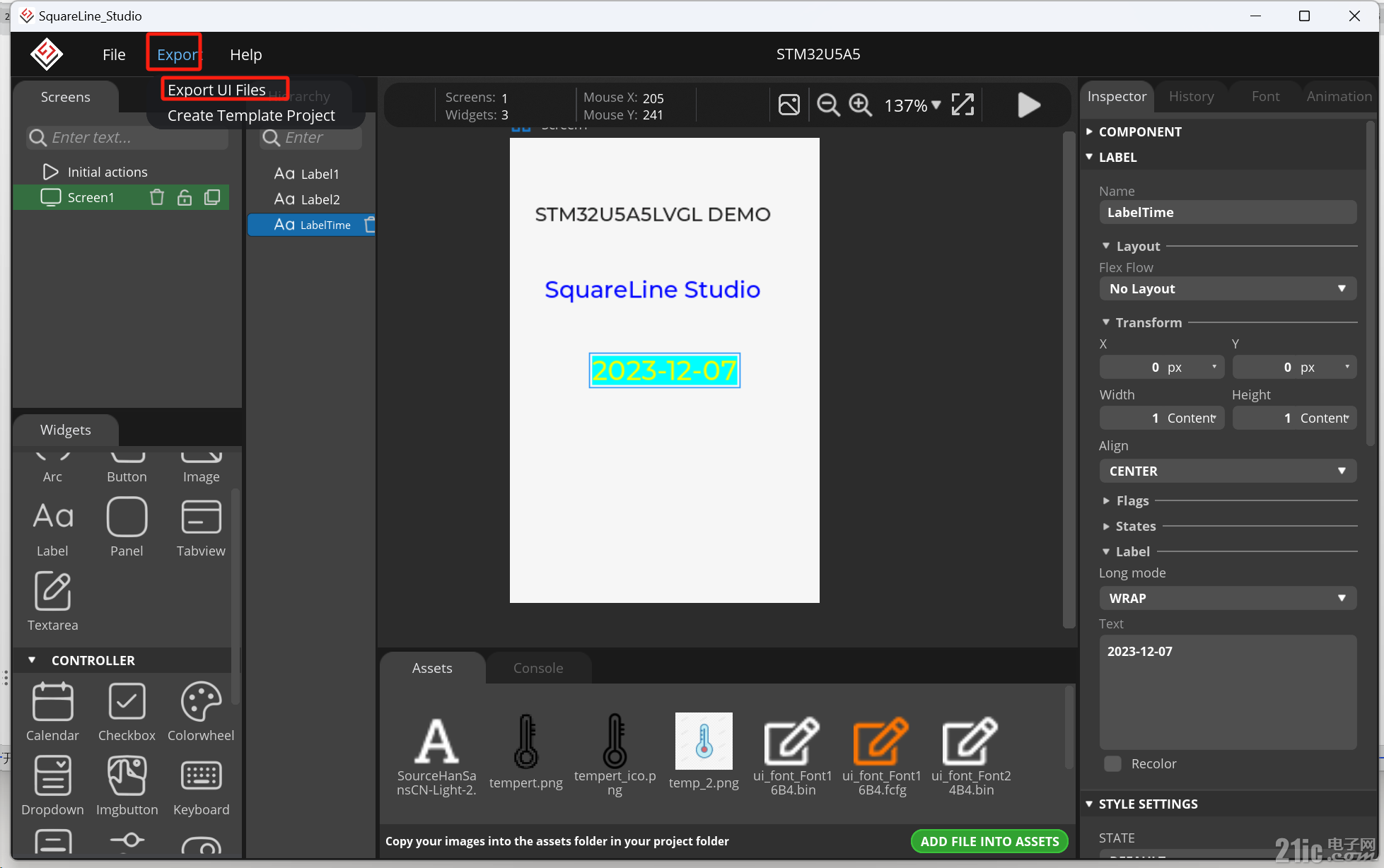Select Label2 in the hierarchy
1384x868 pixels.
(307, 199)
